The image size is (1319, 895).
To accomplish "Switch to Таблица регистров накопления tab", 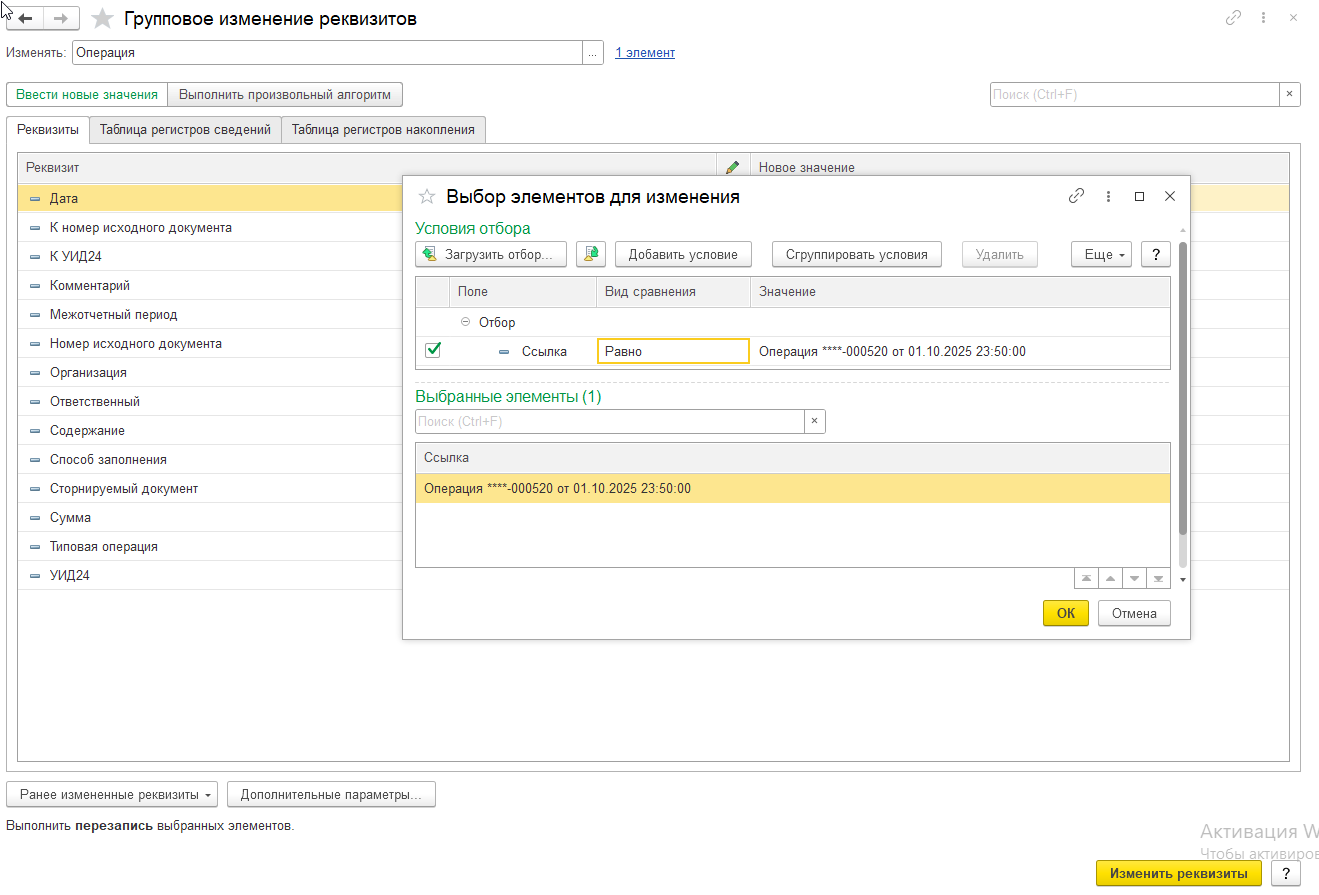I will tap(383, 130).
